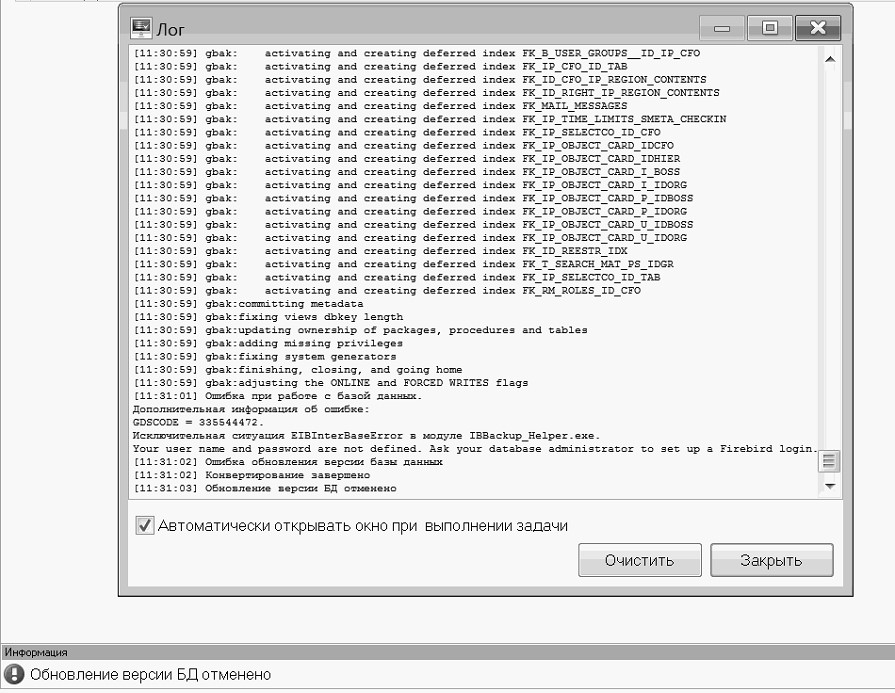Click the log scrollbar down arrow
The width and height of the screenshot is (895, 693).
point(829,485)
